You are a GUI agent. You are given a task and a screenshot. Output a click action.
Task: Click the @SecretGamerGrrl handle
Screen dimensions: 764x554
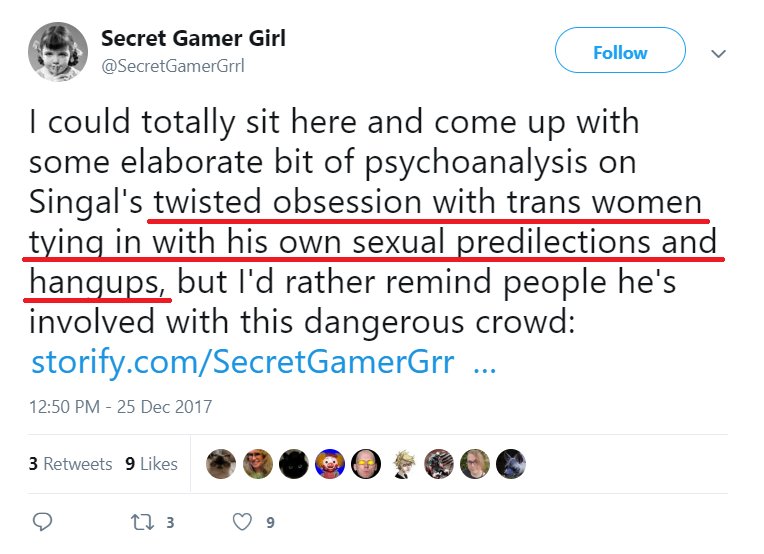172,66
